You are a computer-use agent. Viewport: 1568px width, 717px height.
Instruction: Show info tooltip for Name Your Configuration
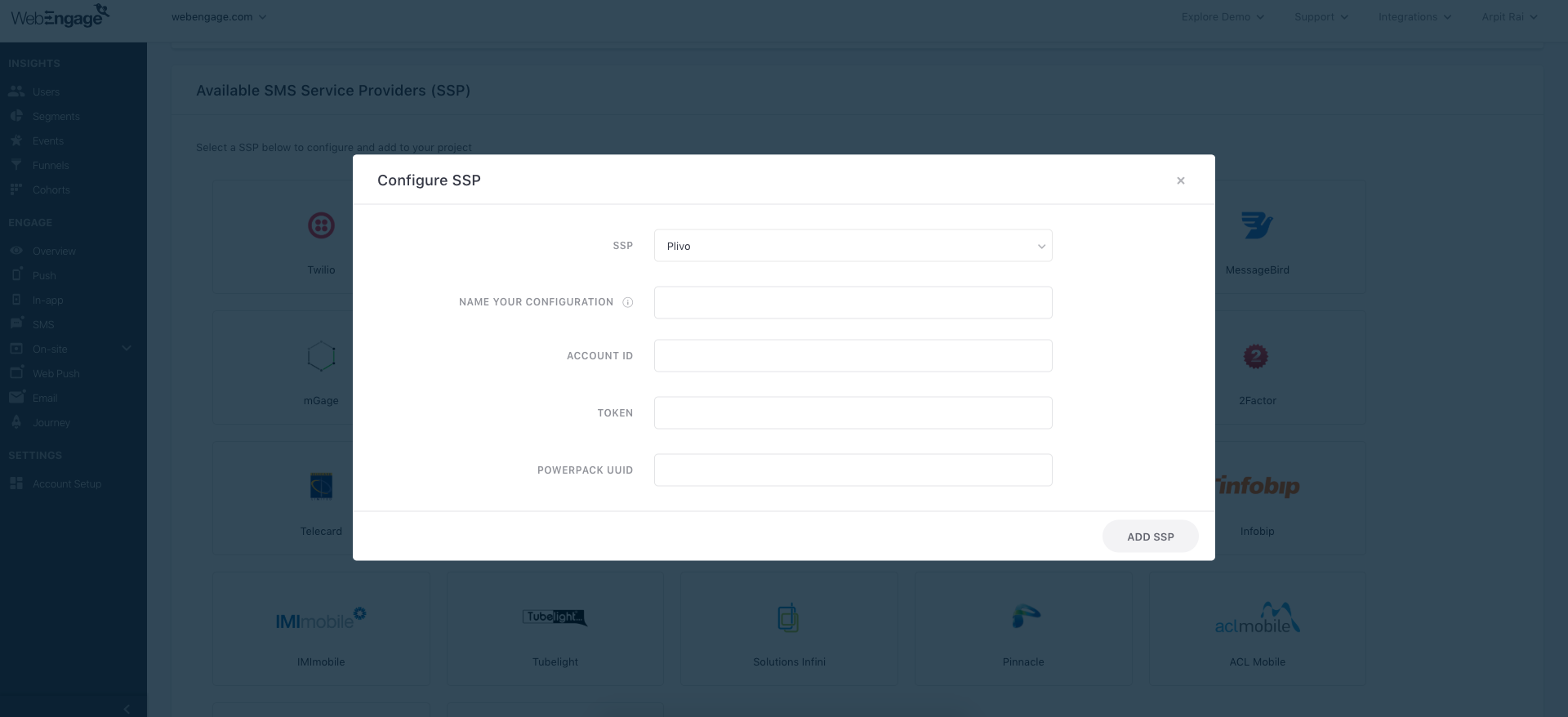point(628,302)
